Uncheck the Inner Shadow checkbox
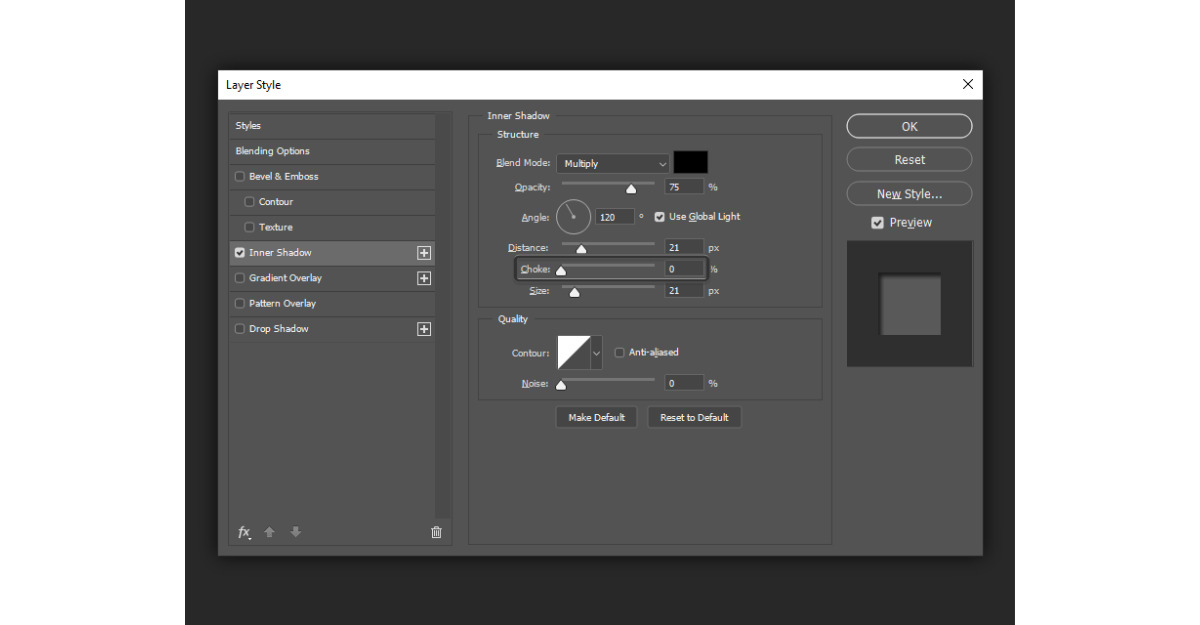1200x625 pixels. [239, 253]
